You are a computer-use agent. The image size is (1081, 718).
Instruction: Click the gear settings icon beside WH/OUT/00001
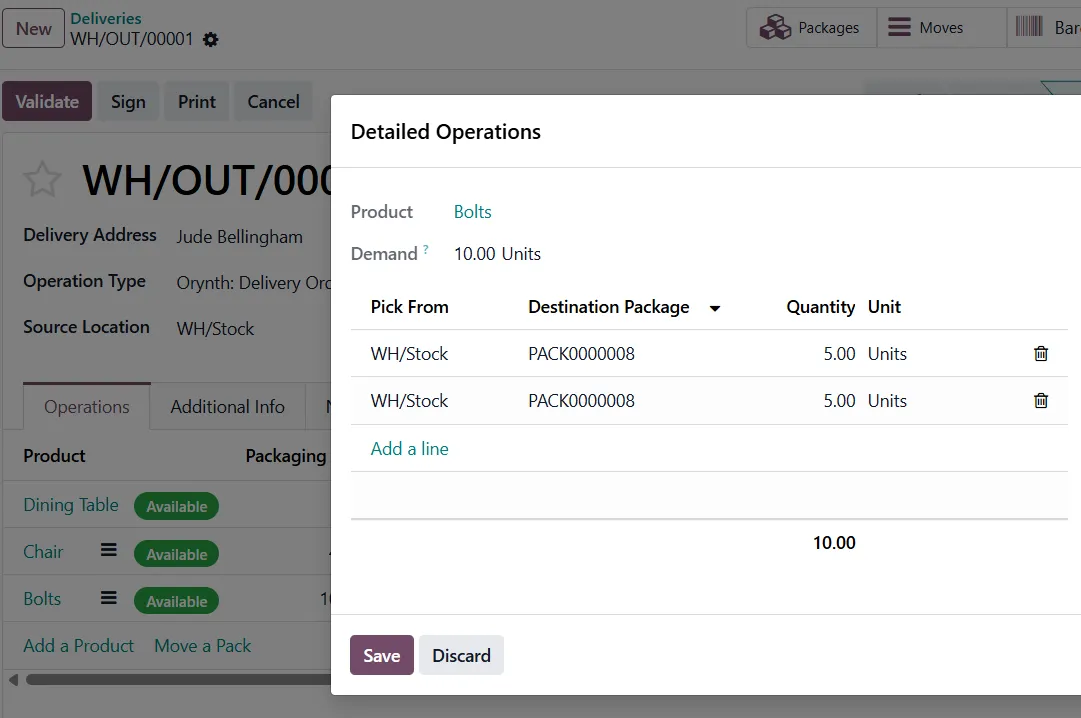pos(211,39)
